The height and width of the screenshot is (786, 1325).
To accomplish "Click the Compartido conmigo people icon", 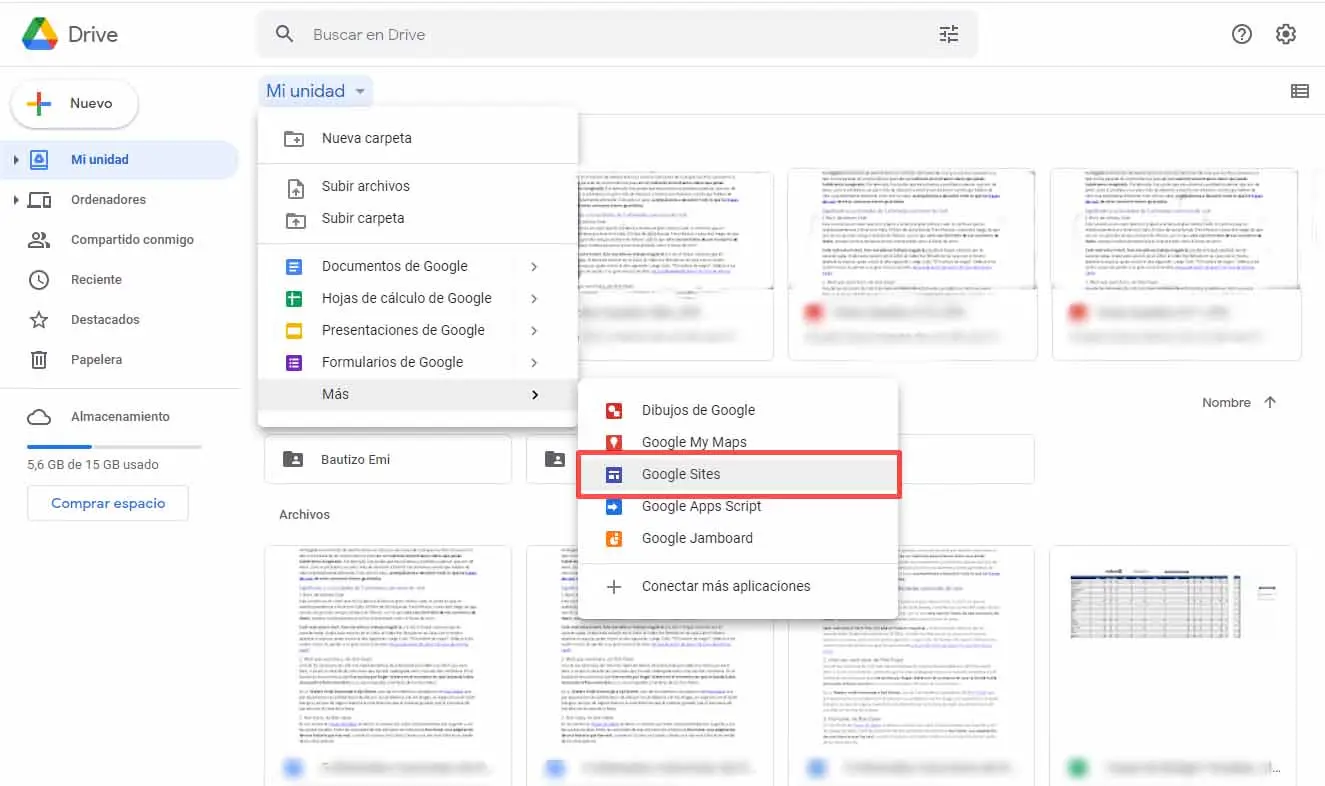I will [39, 240].
